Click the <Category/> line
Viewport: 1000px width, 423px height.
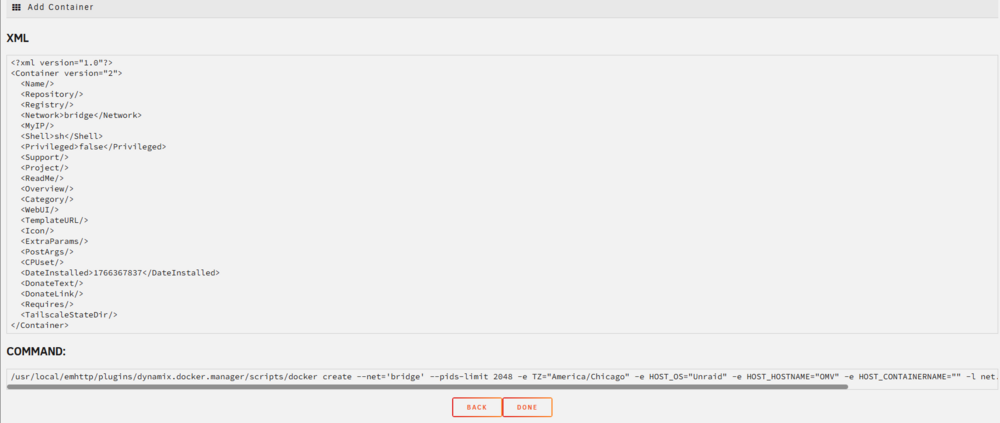(x=47, y=199)
